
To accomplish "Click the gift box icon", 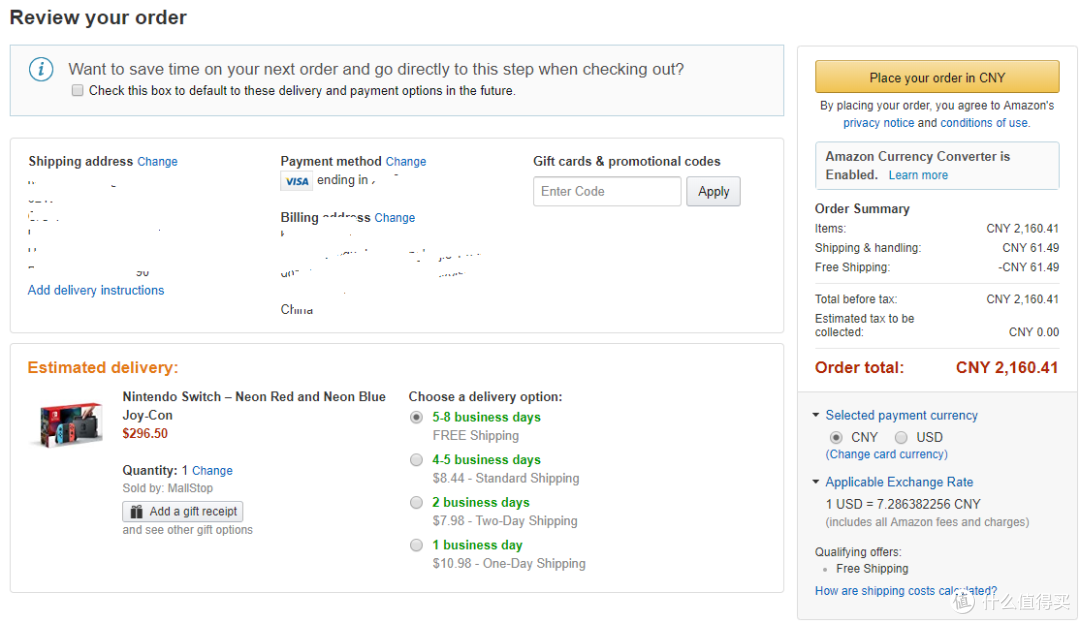I will pos(136,512).
